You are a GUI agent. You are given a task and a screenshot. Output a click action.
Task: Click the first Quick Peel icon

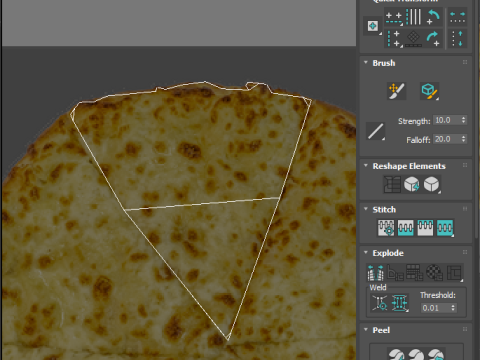pos(396,354)
